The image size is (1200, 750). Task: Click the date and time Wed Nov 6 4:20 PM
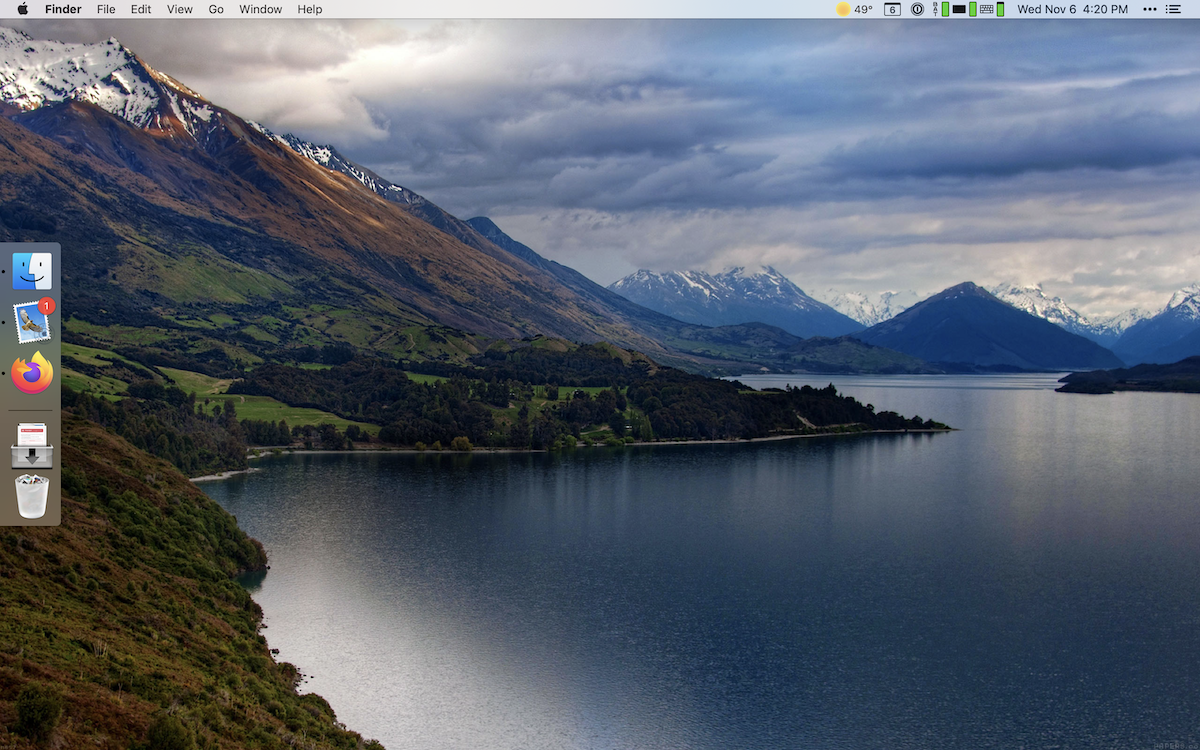pyautogui.click(x=1072, y=9)
